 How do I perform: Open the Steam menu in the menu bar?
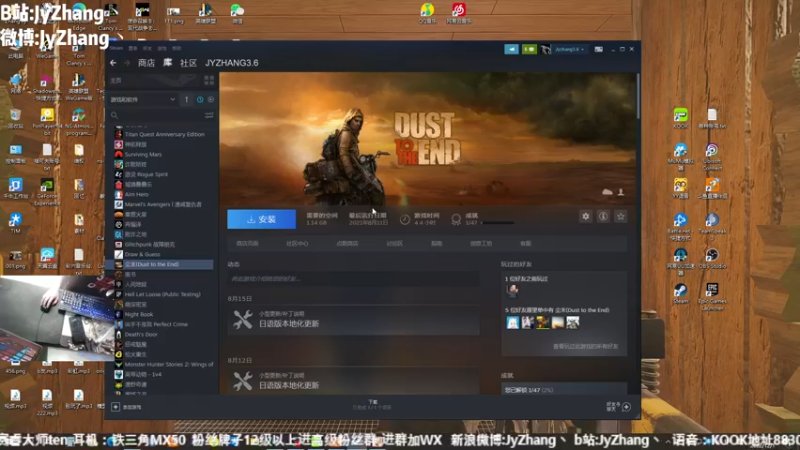coord(116,48)
